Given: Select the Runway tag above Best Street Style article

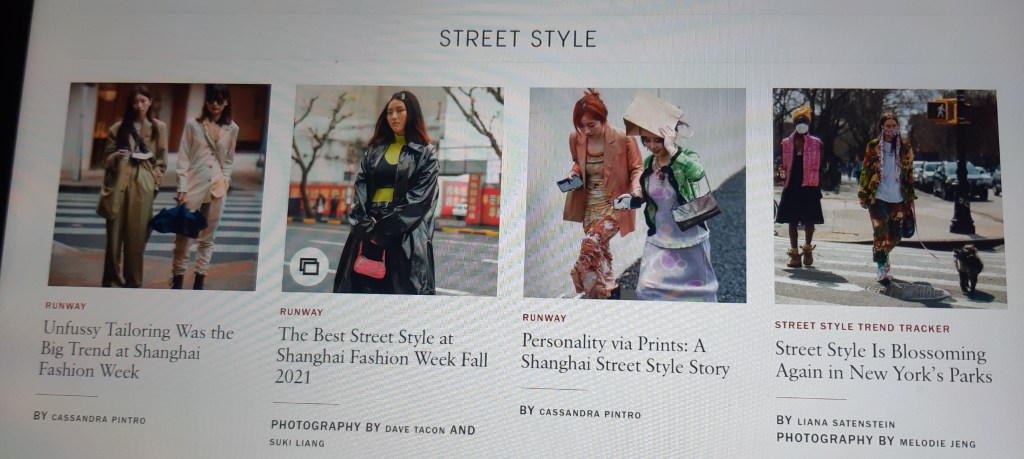Looking at the screenshot, I should point(301,312).
